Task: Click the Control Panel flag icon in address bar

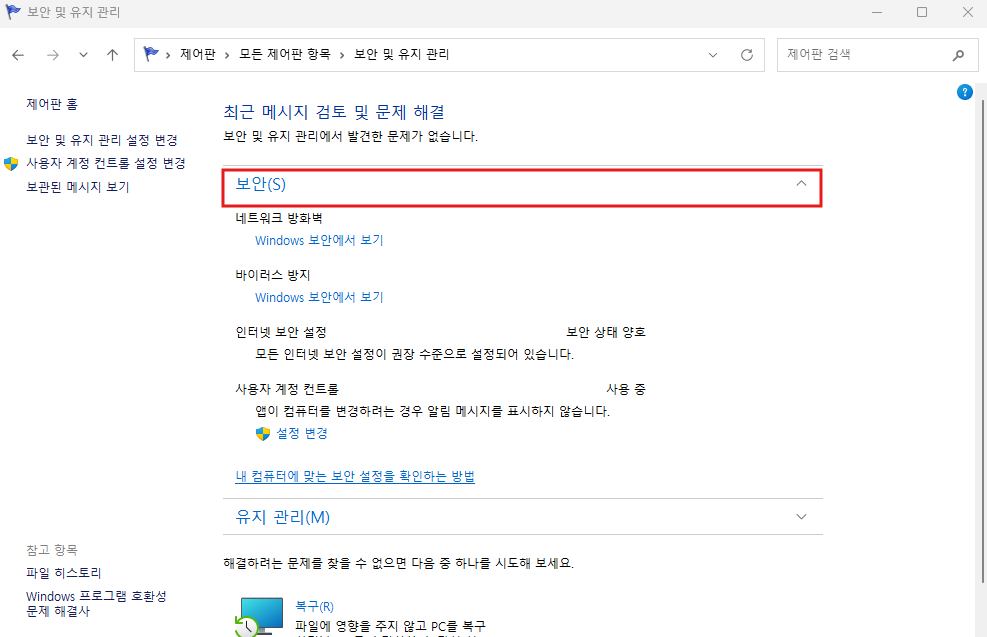Action: tap(150, 55)
